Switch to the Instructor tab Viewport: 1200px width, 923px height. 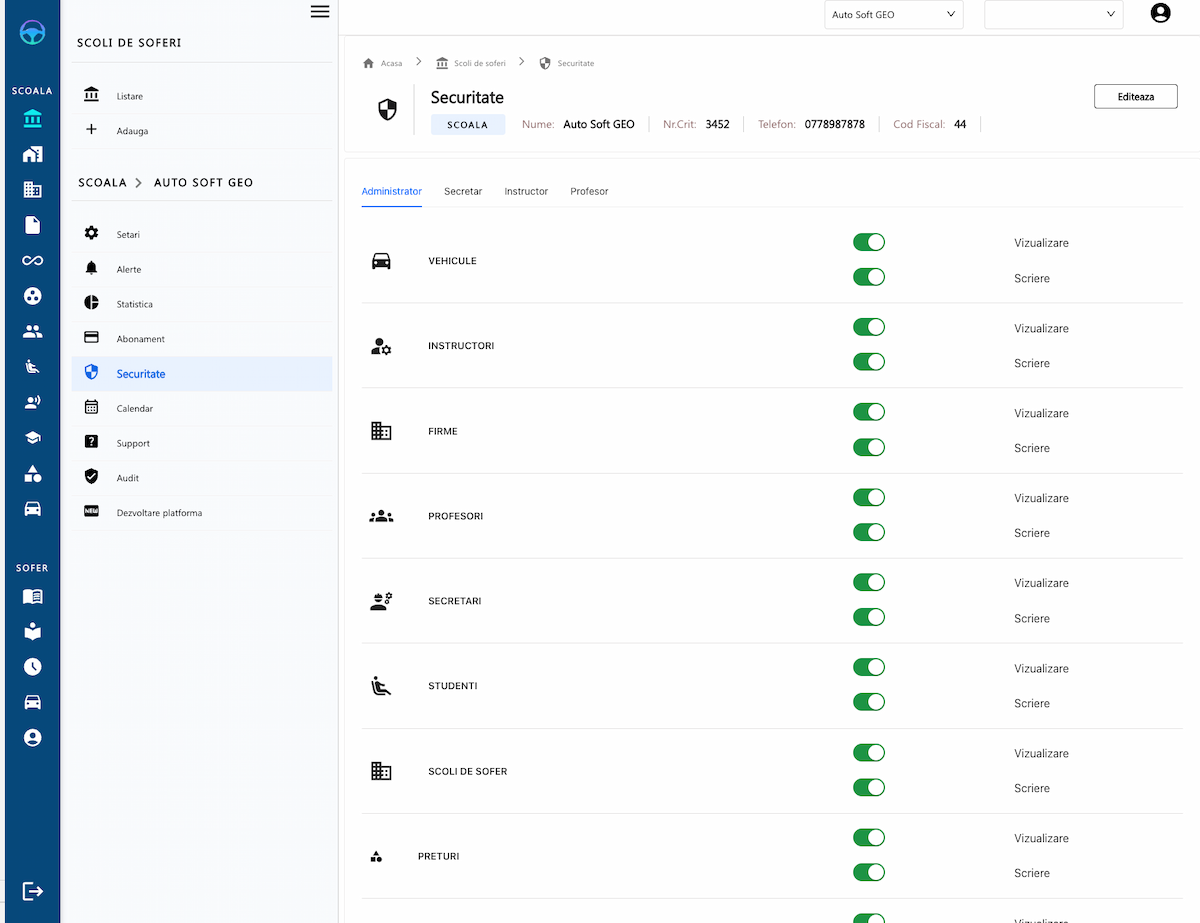pyautogui.click(x=526, y=191)
